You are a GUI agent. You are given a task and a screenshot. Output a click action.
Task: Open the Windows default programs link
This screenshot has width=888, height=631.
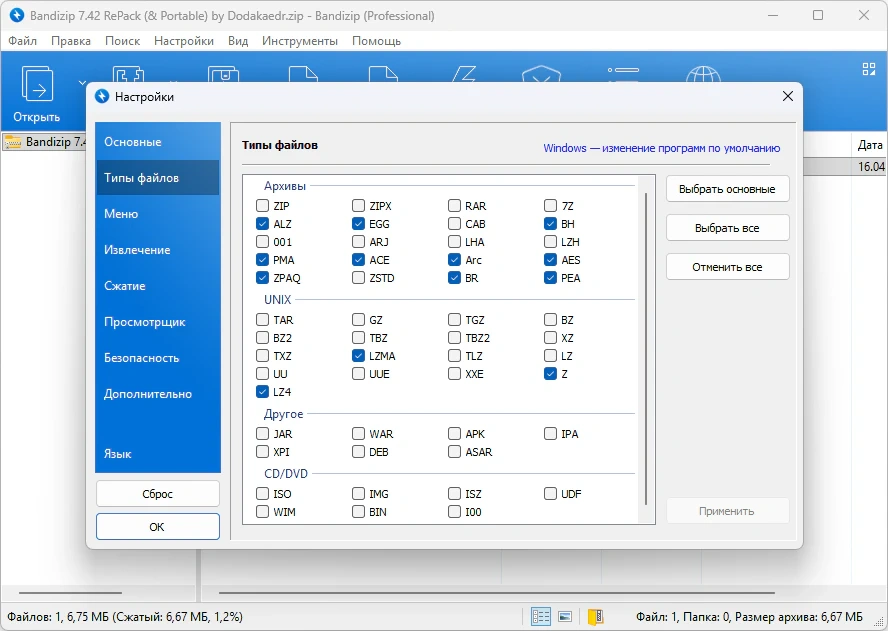point(661,148)
